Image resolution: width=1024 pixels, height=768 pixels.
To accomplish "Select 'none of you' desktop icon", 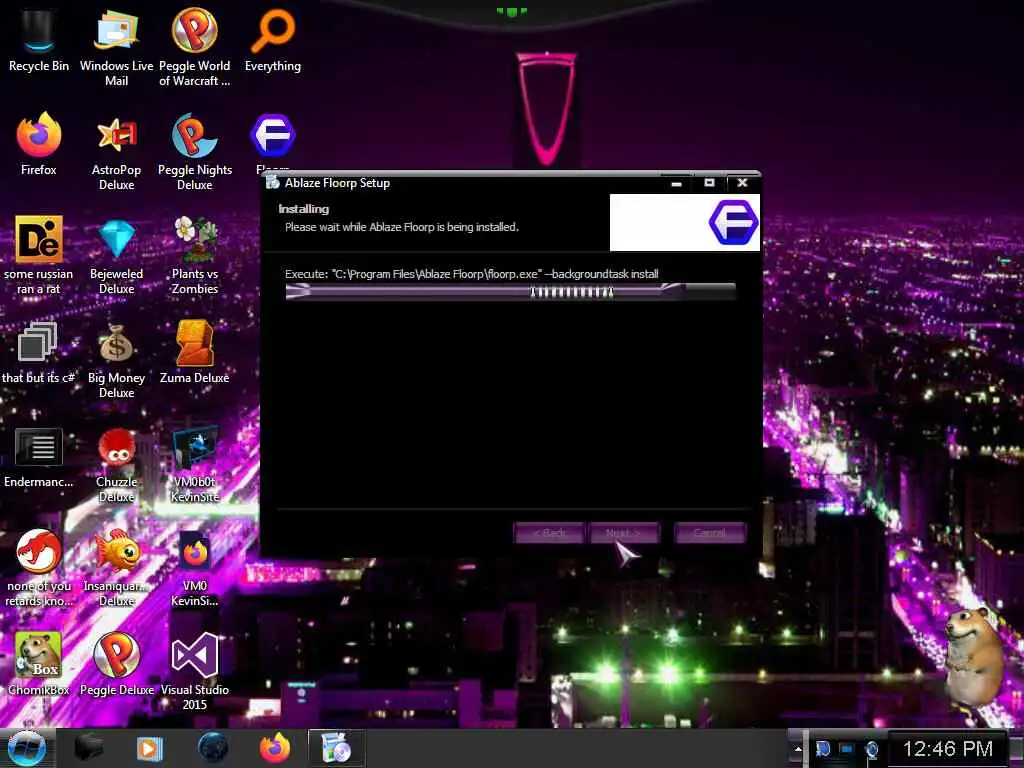I will (x=39, y=567).
